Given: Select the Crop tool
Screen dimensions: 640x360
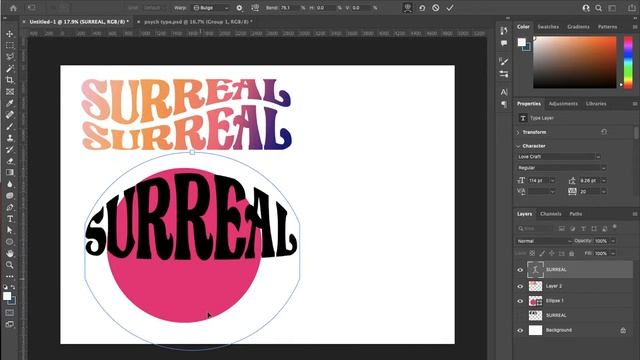Looking at the screenshot, I should pyautogui.click(x=10, y=80).
